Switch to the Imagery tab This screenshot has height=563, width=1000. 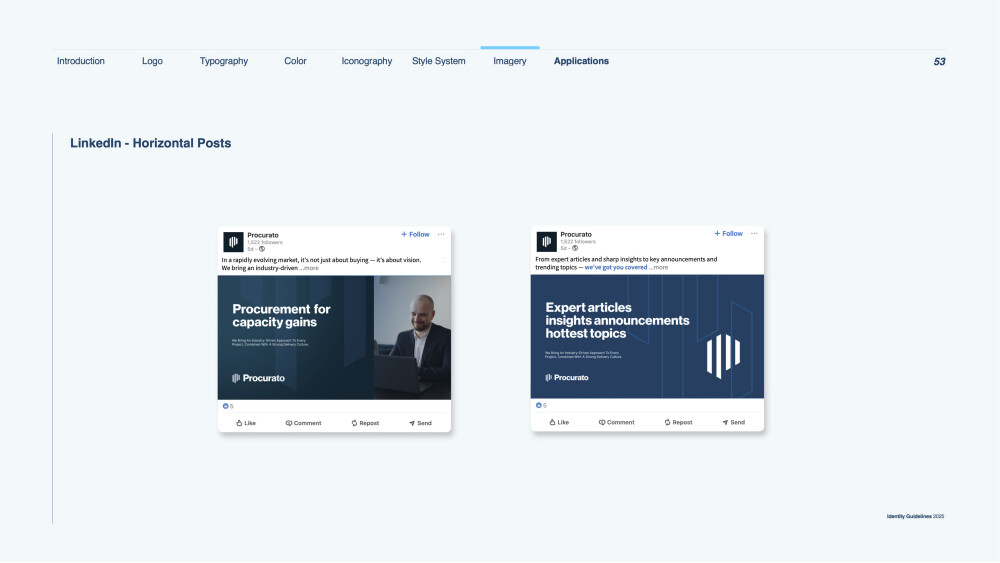(510, 61)
